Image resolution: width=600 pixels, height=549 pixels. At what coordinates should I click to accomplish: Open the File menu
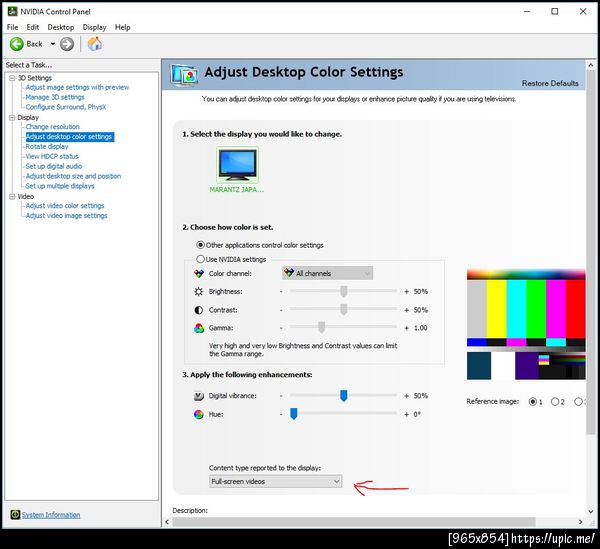pos(13,27)
